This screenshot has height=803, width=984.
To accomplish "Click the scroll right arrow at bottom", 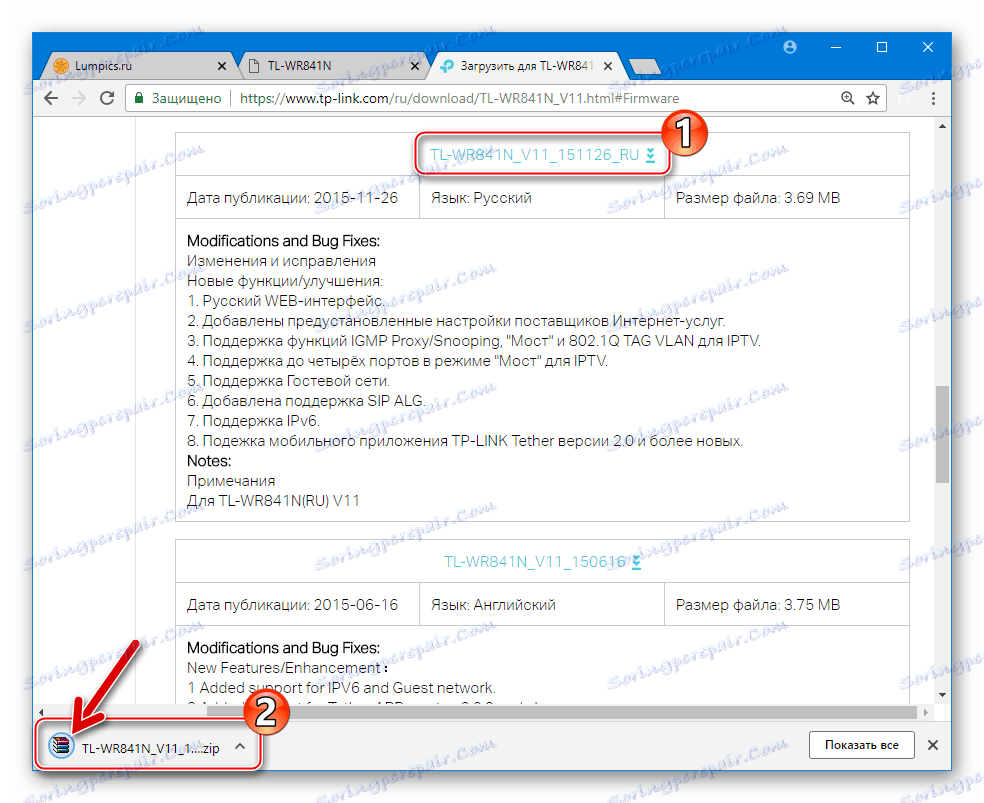I will [x=926, y=712].
